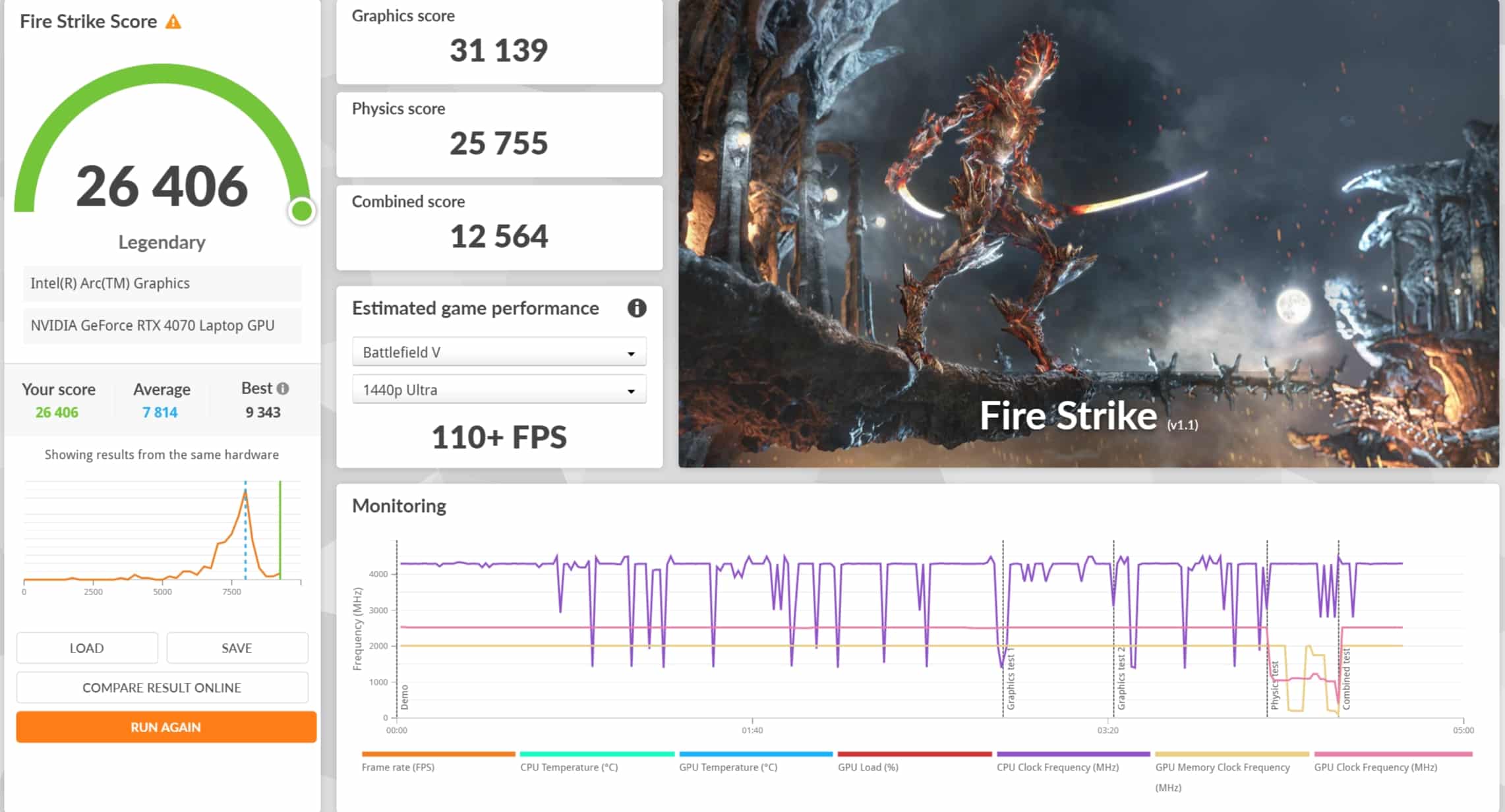
Task: Toggle the Frame rate (FPS) legend series
Action: 398,767
